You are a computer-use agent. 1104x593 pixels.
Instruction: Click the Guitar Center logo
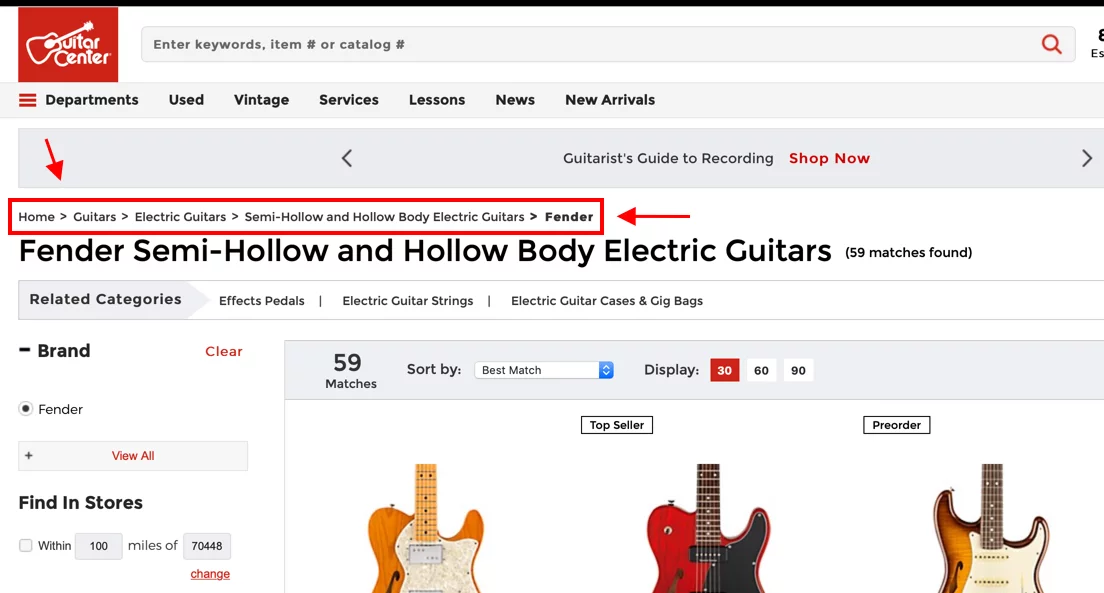tap(68, 45)
